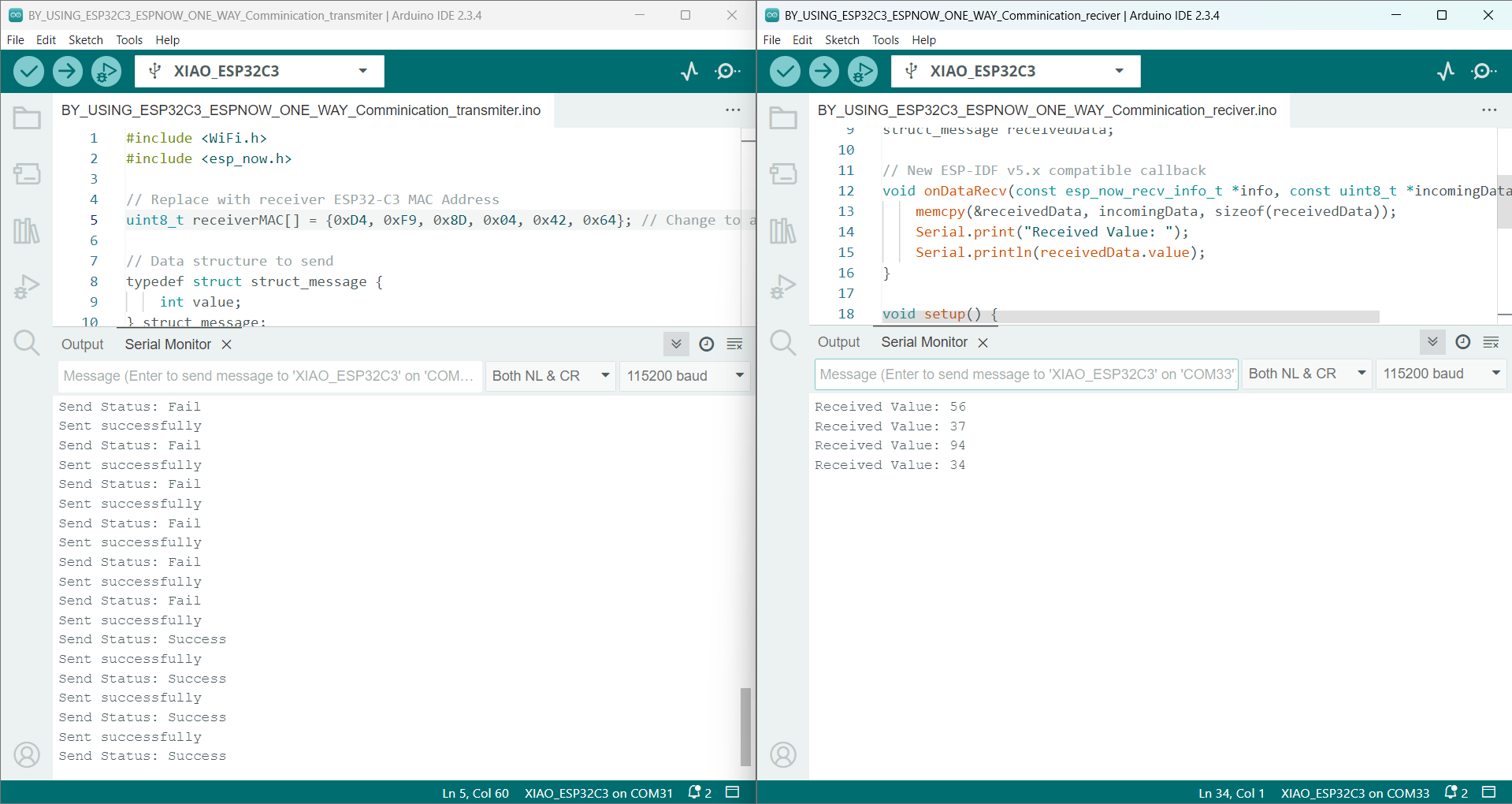Click XIAO_ESP32C3 on COM31 status text

click(599, 793)
